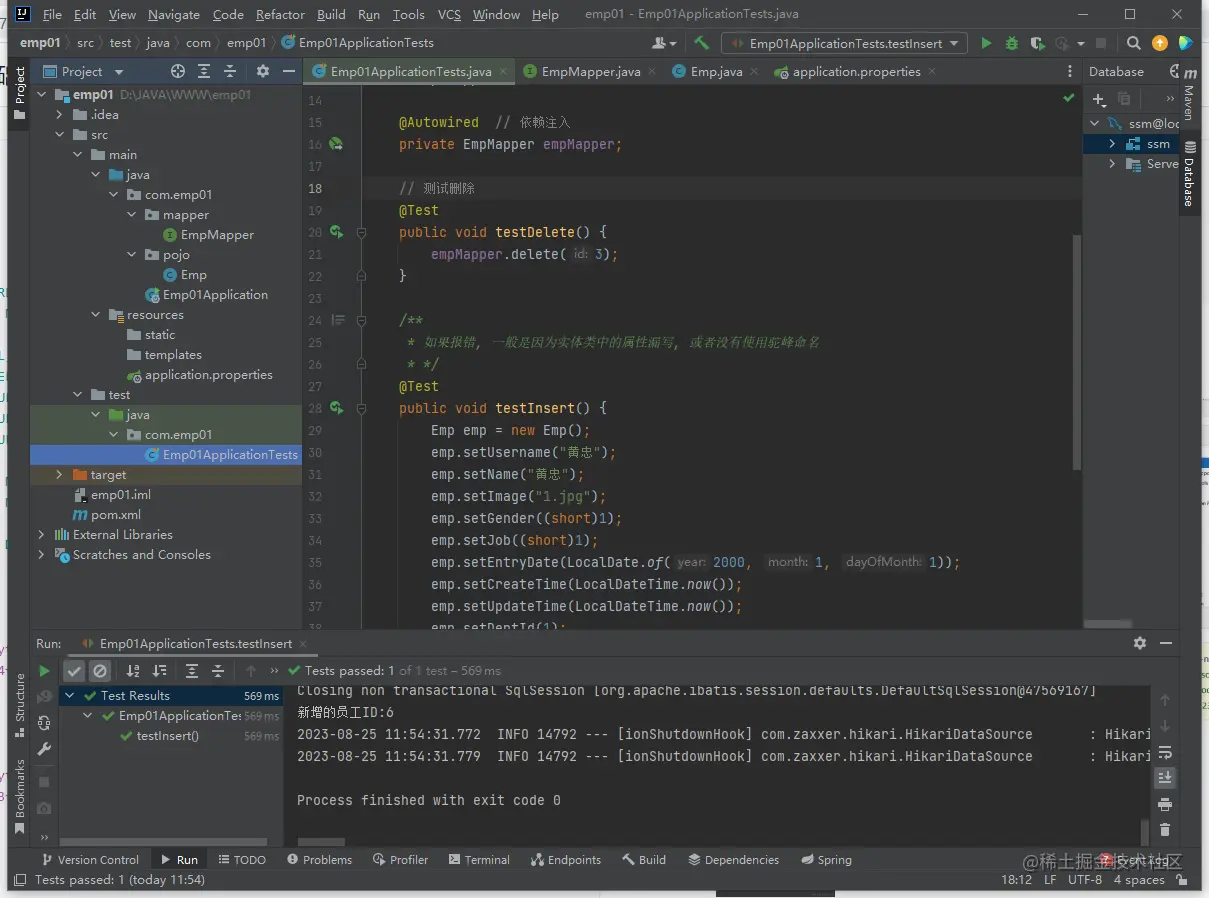Toggle scroll to end in console
Screen dimensions: 1209x898
pyautogui.click(x=1164, y=777)
